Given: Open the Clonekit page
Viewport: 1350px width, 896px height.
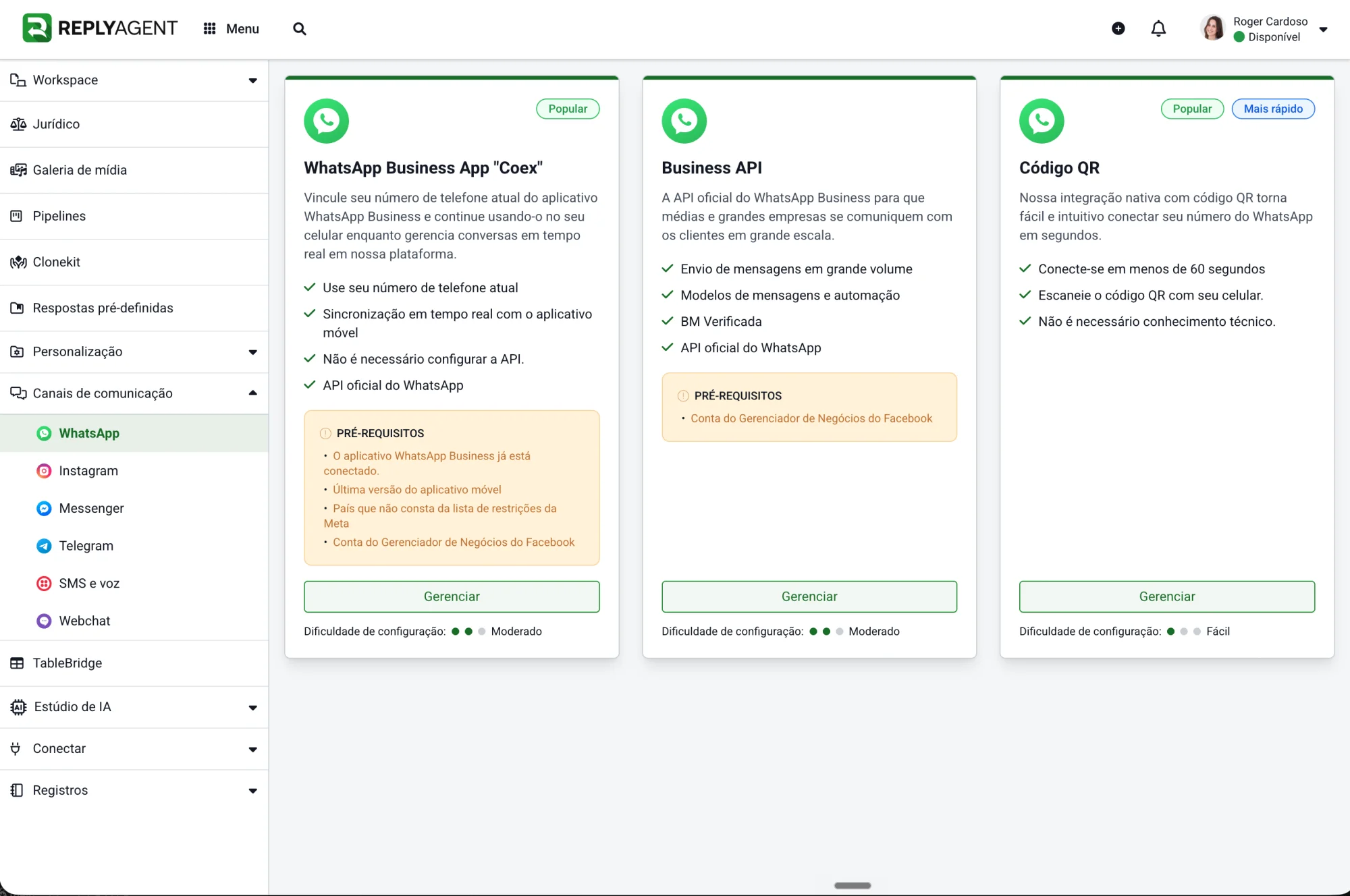Looking at the screenshot, I should (134, 262).
